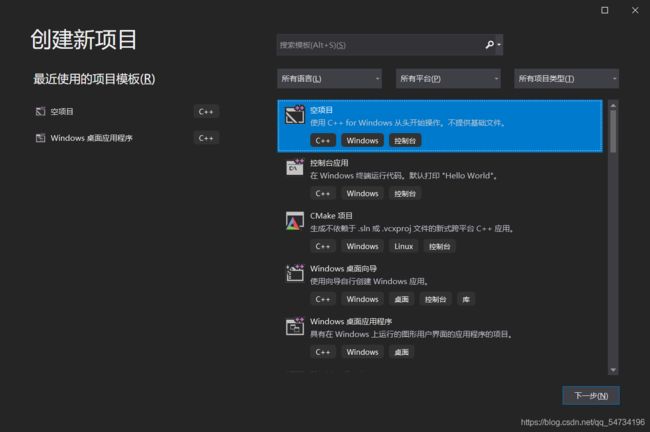
Task: Open the 所有语言 language filter dropdown
Action: point(330,78)
